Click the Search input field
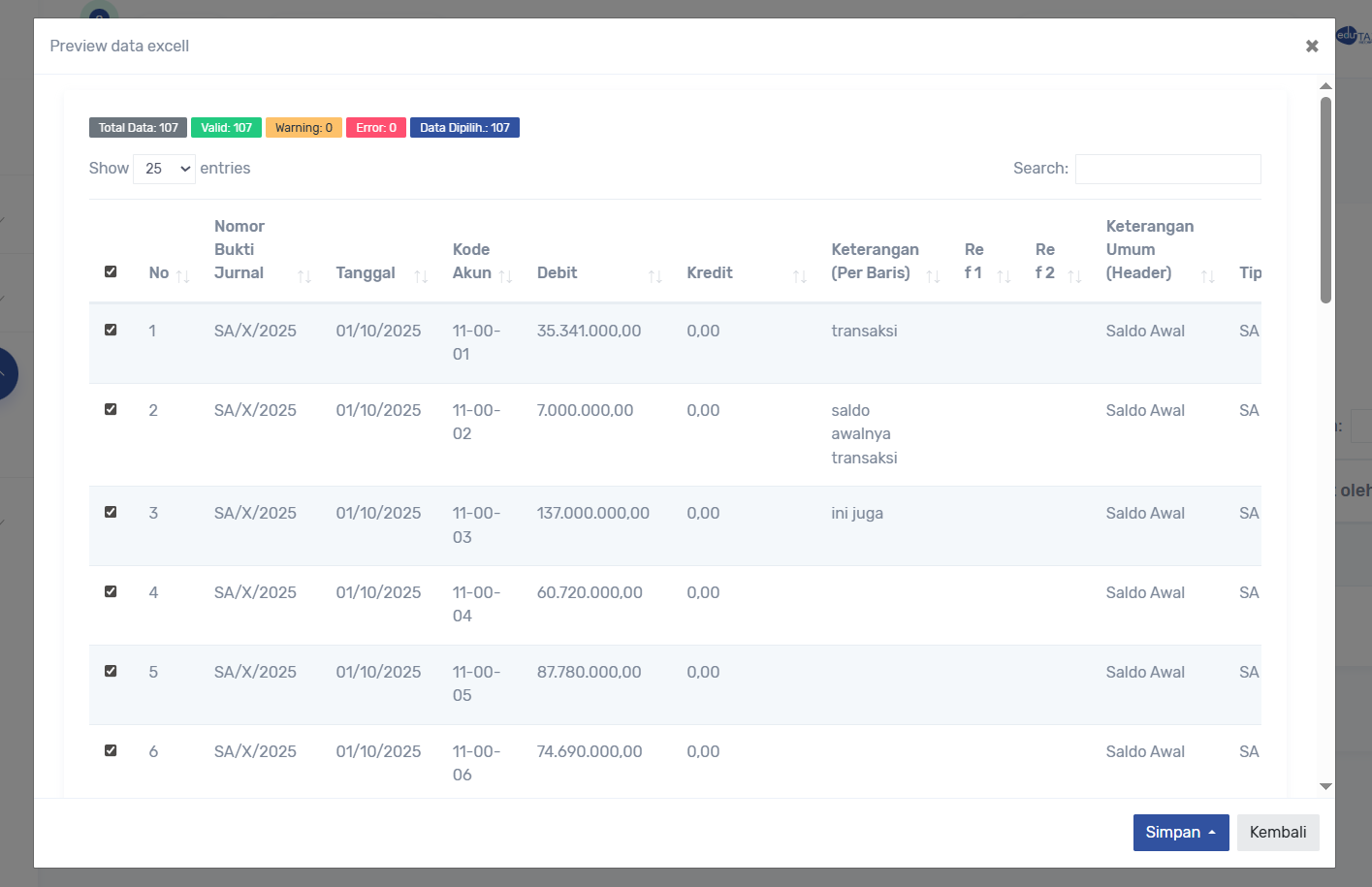Viewport: 1372px width, 887px height. 1167,169
